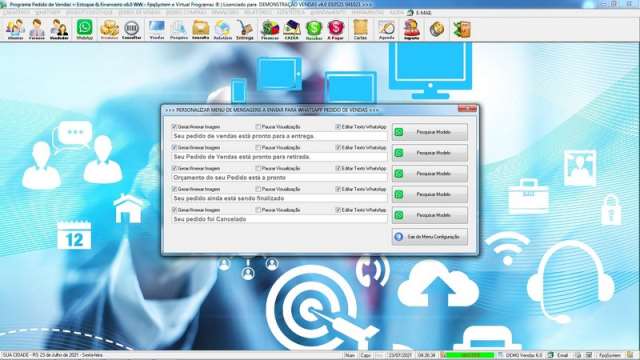The image size is (640, 360).
Task: Click the Email entry in status bar
Action: point(562,356)
